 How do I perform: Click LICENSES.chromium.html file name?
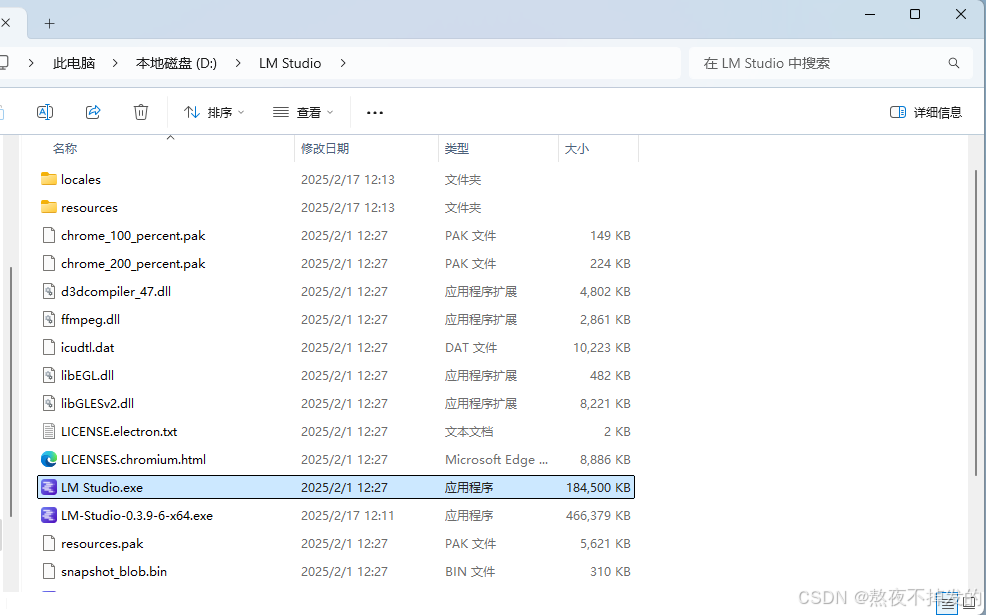(x=133, y=460)
